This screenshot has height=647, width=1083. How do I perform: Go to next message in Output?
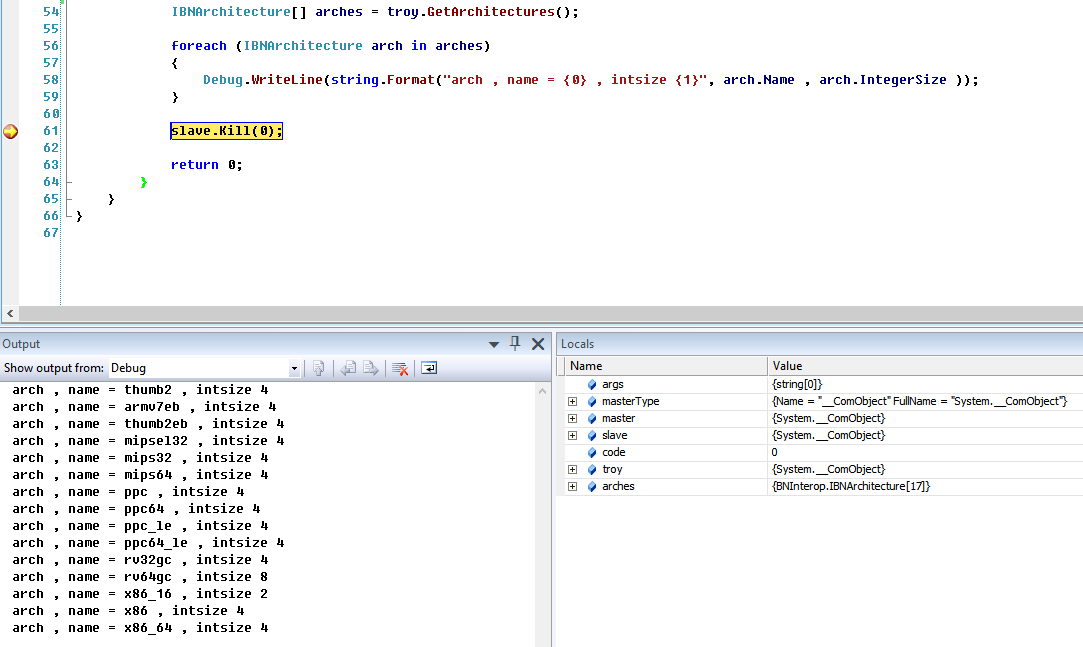pyautogui.click(x=371, y=368)
